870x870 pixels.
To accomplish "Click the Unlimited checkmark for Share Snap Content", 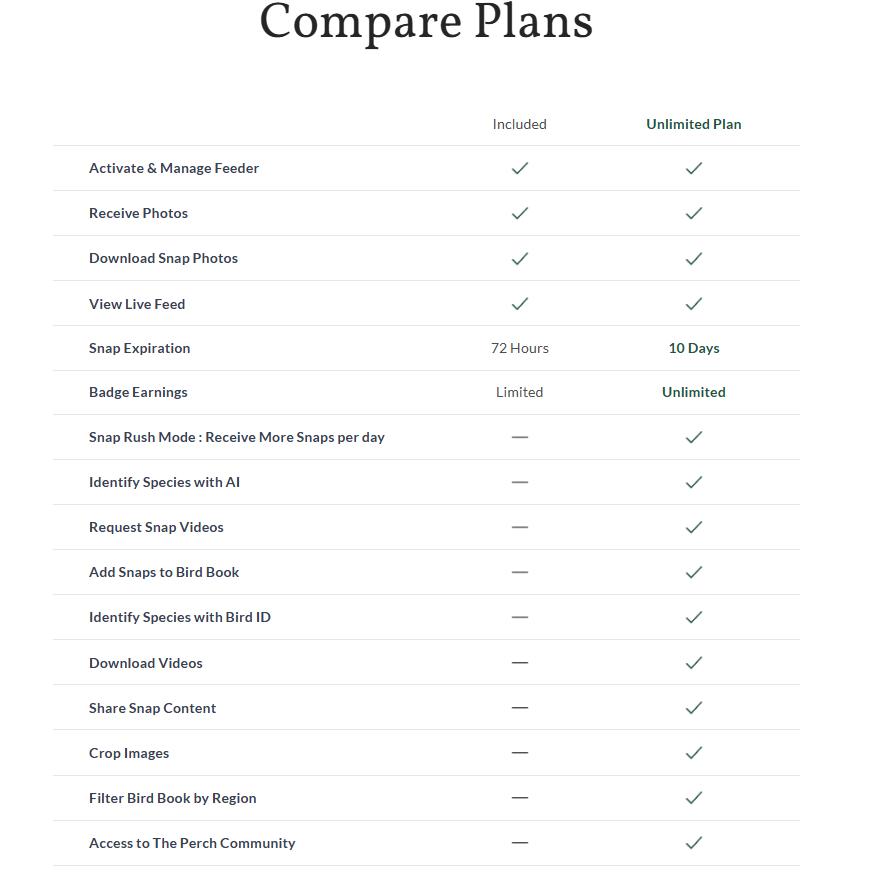I will click(694, 707).
